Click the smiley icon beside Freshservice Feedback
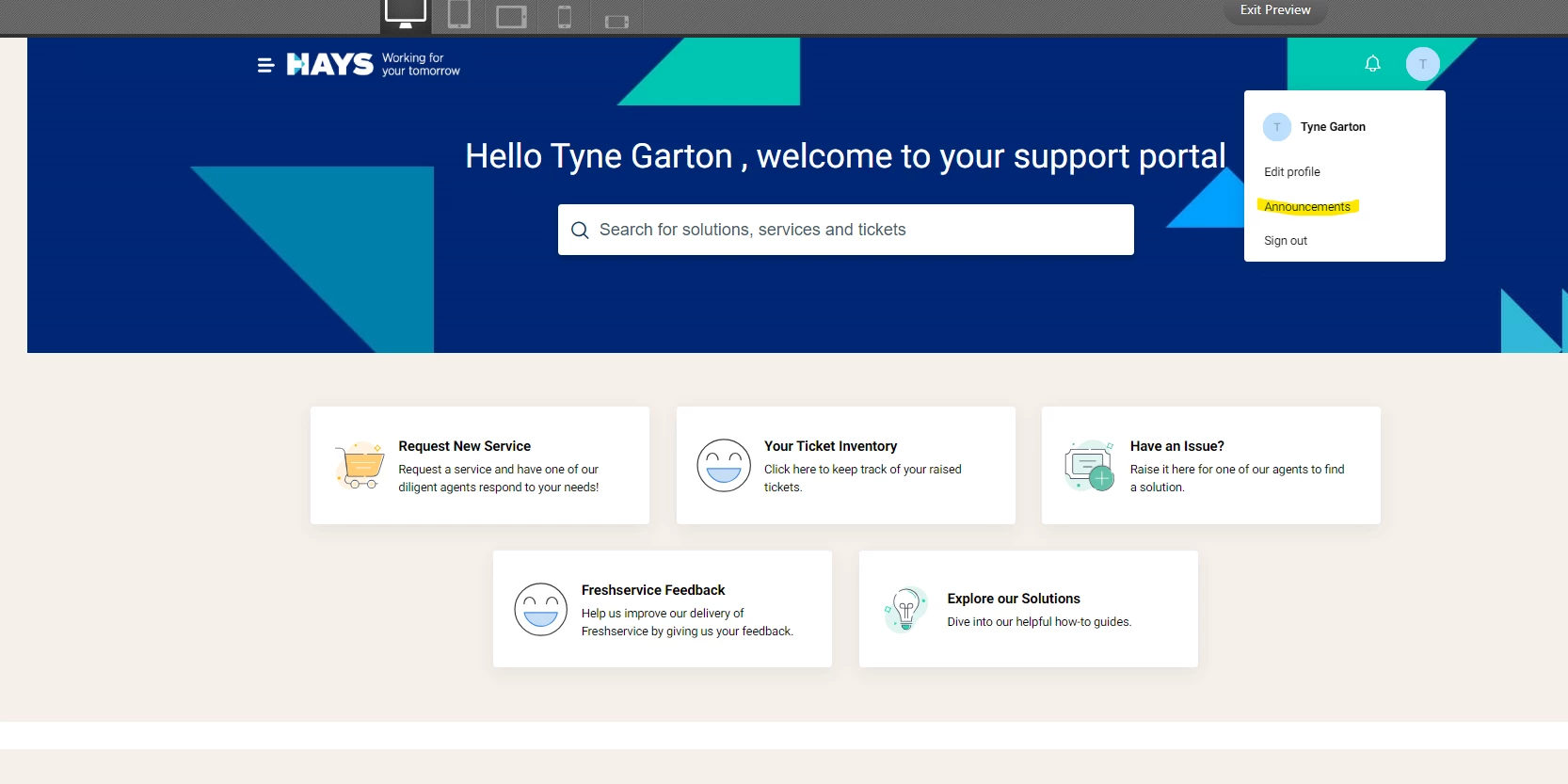Image resolution: width=1568 pixels, height=784 pixels. (541, 609)
